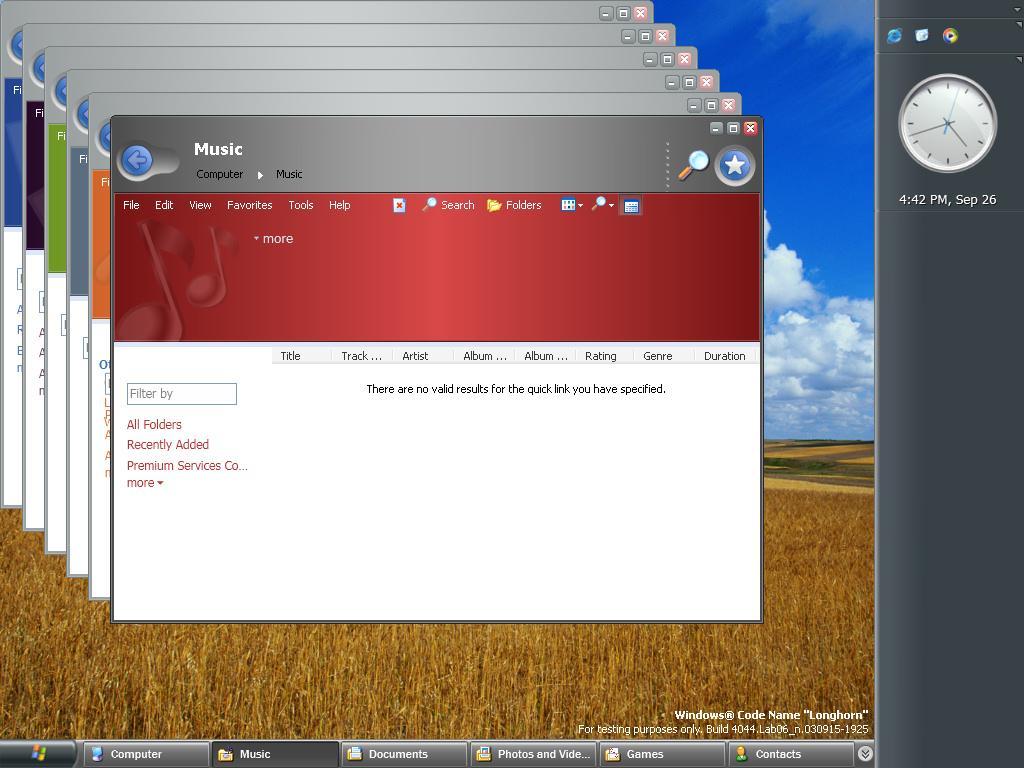
Task: Toggle the preview pane toolbar button
Action: 631,206
